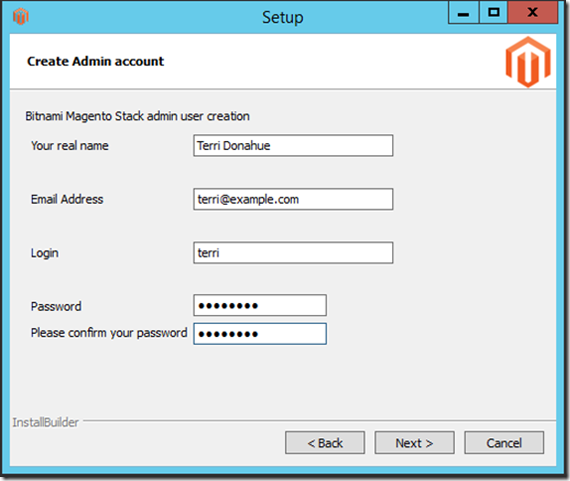Maximize the Setup window
Viewport: 570px width, 481px height.
coord(493,13)
